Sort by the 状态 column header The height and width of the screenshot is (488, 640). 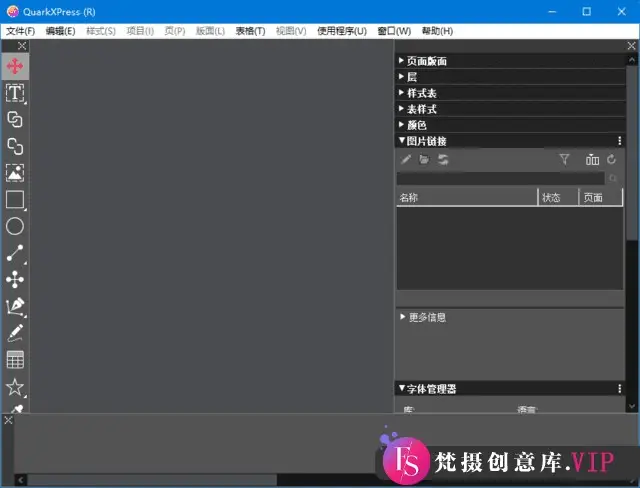click(558, 197)
